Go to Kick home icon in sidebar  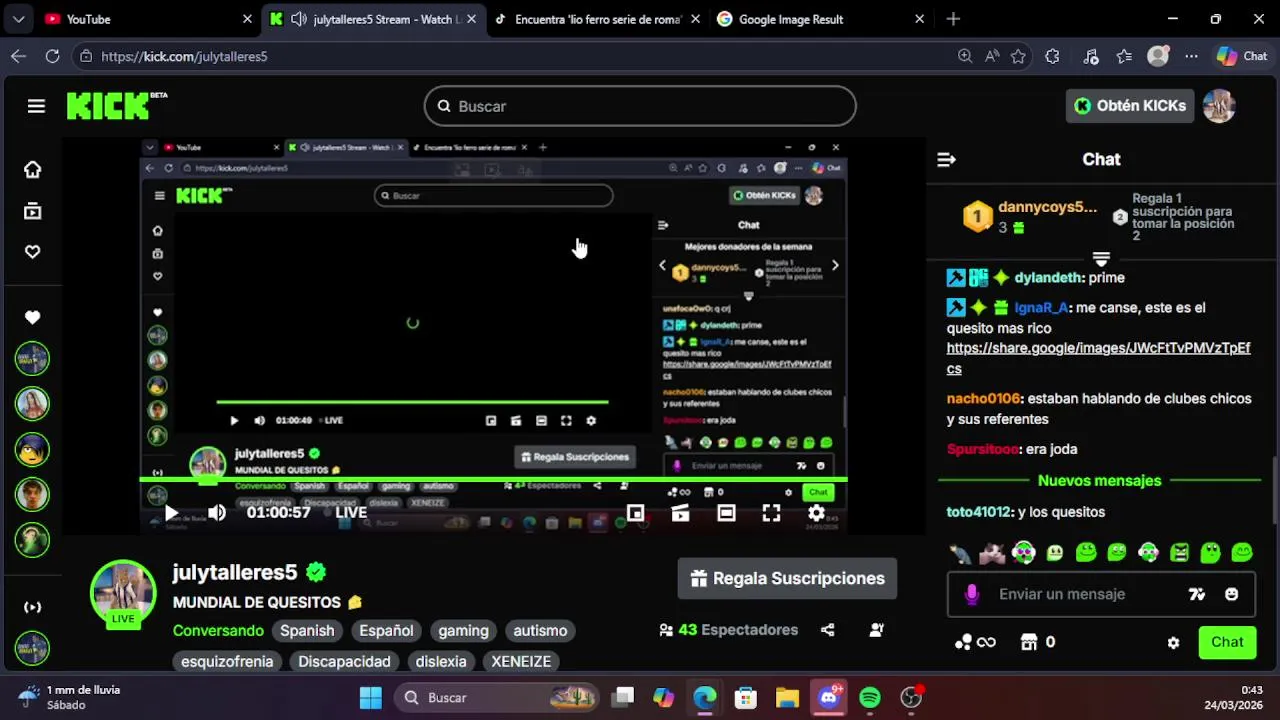(x=33, y=170)
